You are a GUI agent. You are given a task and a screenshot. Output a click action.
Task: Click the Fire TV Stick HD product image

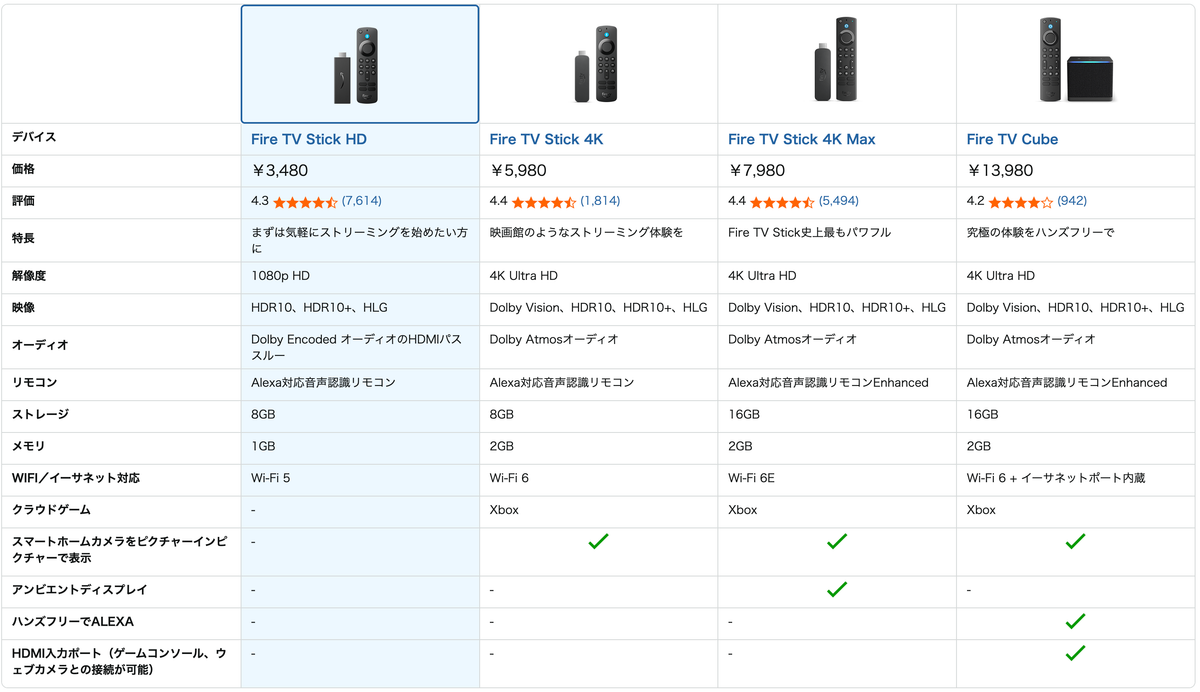(x=359, y=66)
